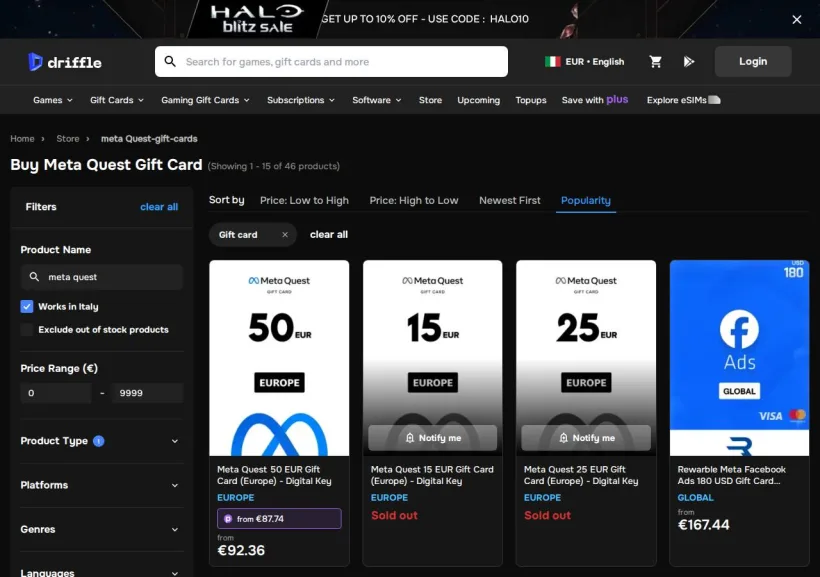Screen dimensions: 820x577
Task: Click the €92.36 price text
Action: coord(241,550)
